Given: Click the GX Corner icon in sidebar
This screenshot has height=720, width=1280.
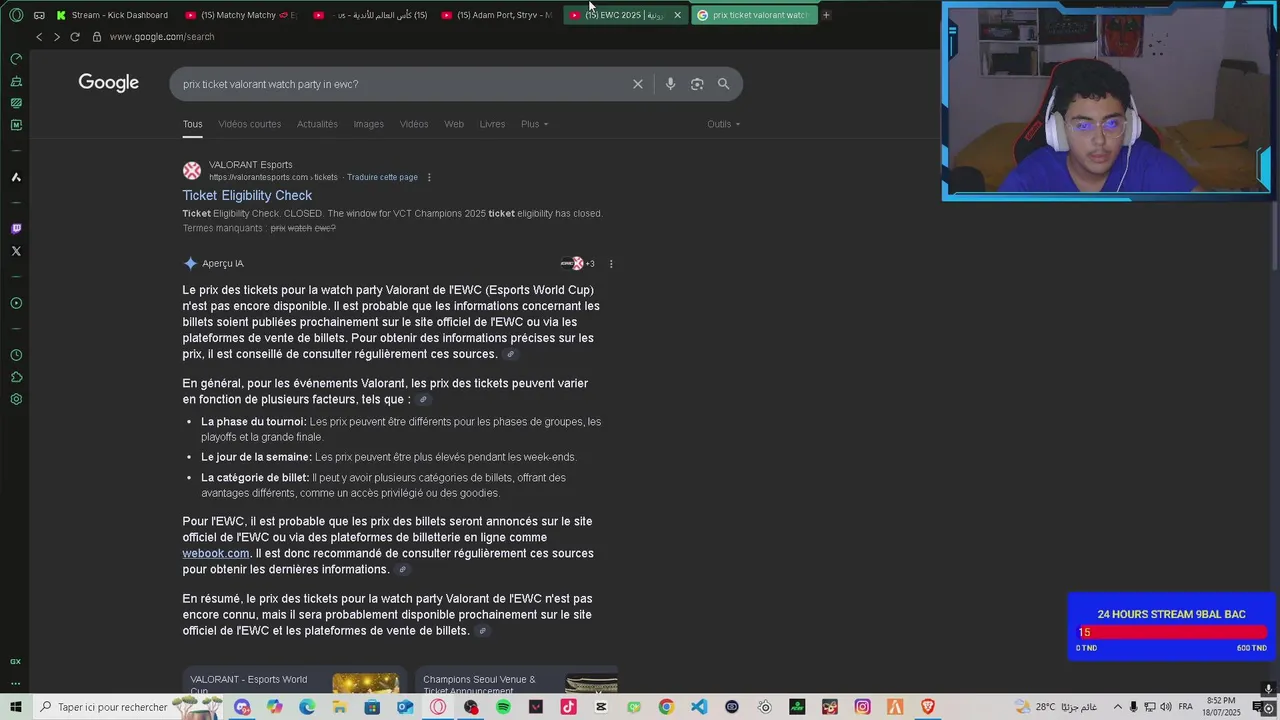Looking at the screenshot, I should pos(16,662).
